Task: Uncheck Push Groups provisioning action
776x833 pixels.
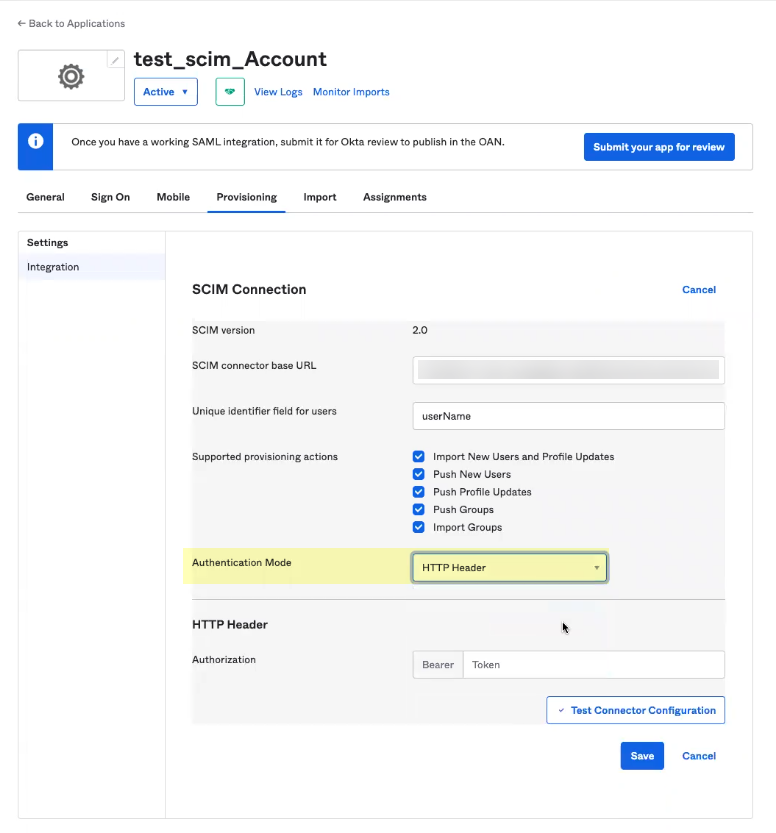Action: 419,509
